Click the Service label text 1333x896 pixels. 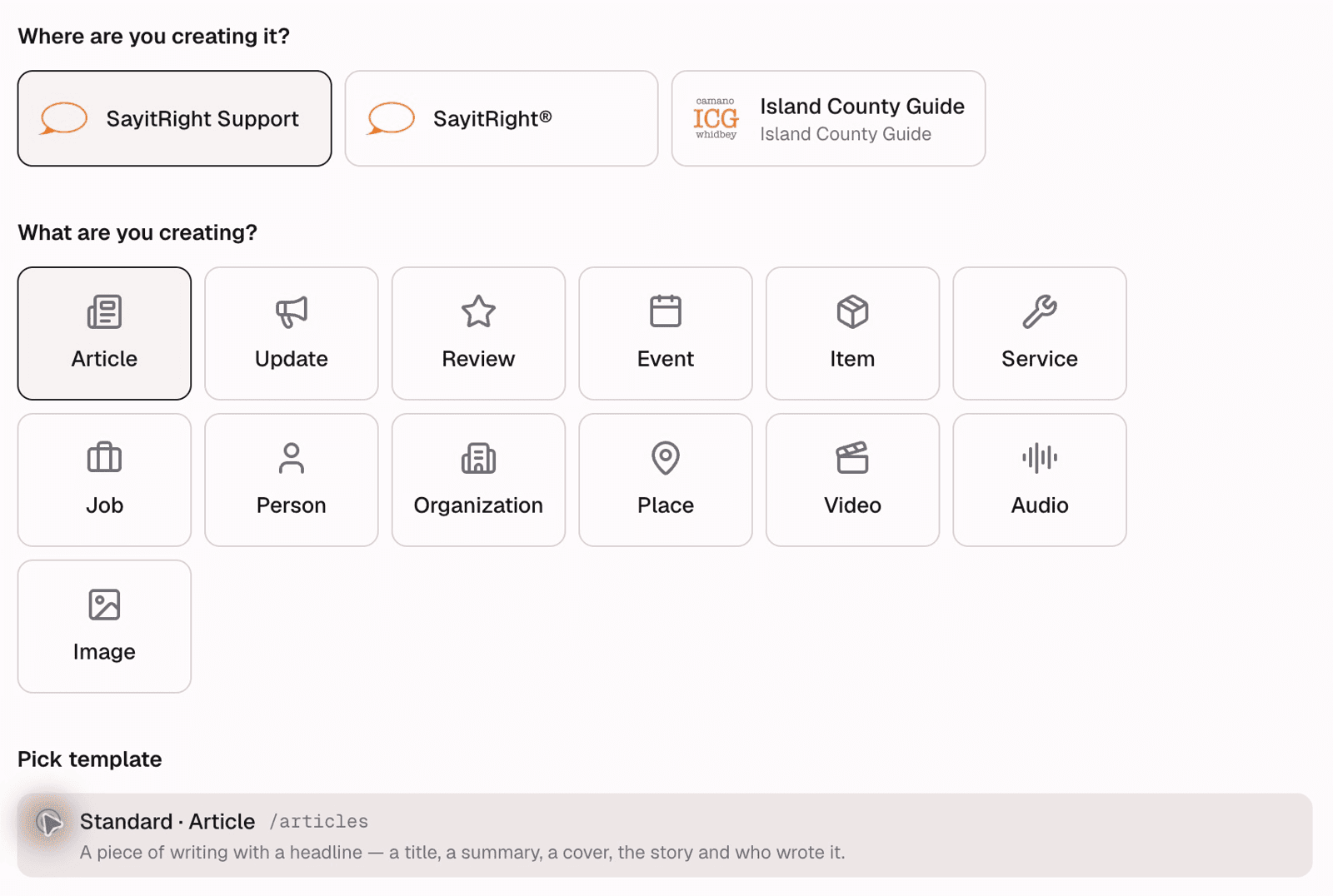coord(1040,359)
